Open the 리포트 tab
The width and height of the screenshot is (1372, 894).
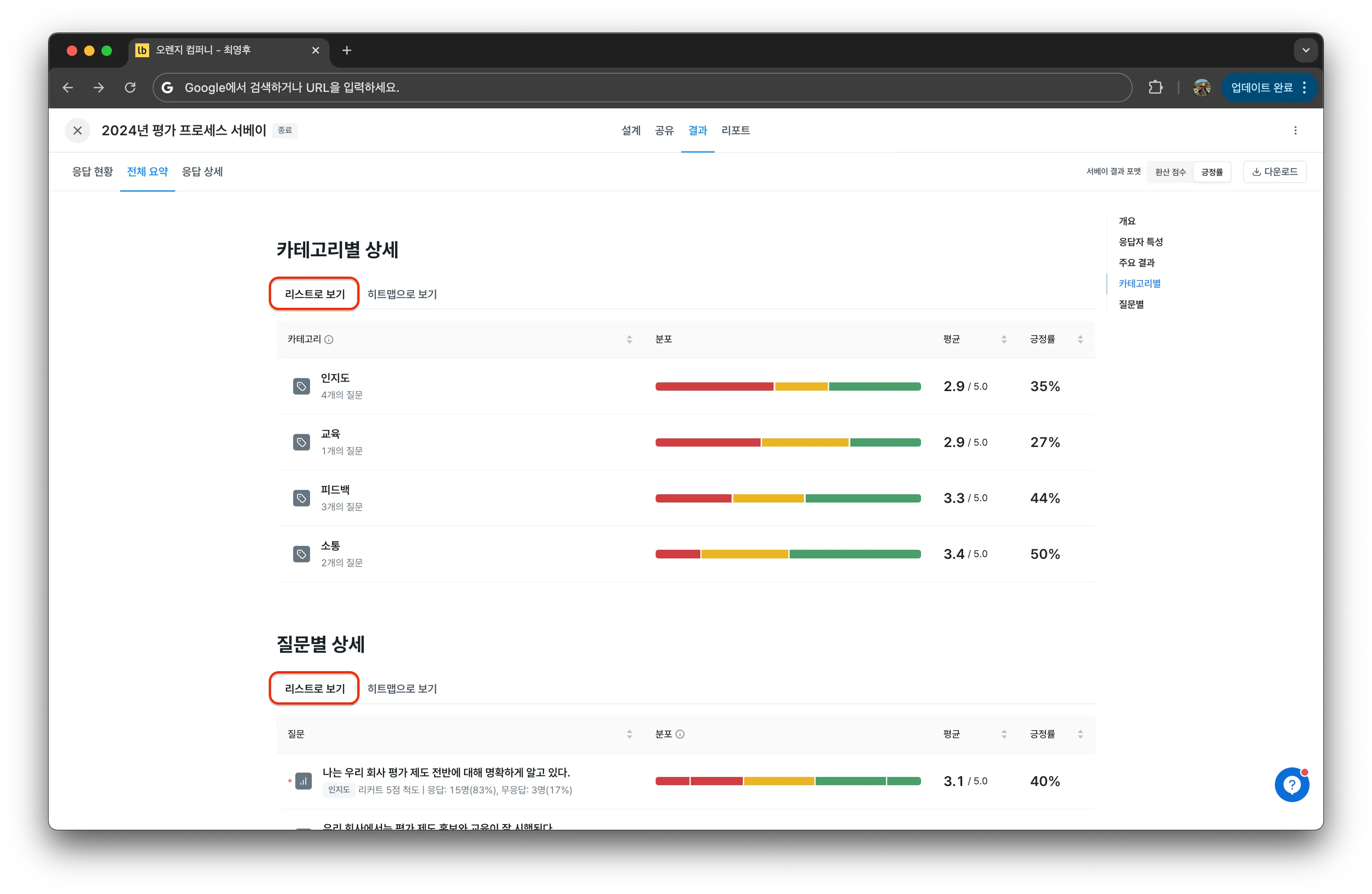[735, 130]
